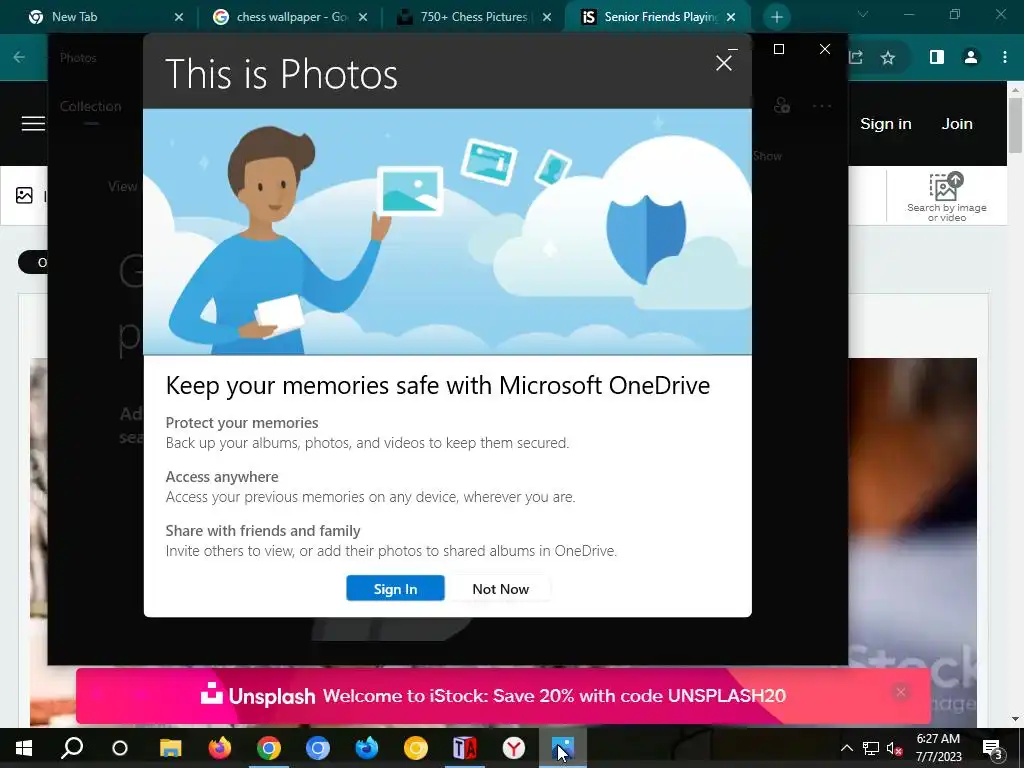Toggle Chrome side panel icon
This screenshot has height=768, width=1024.
936,57
